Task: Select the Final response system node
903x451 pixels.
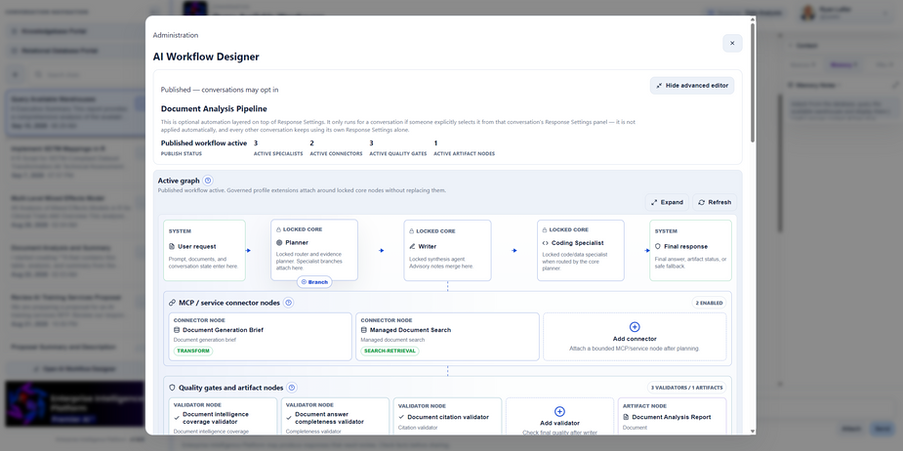Action: (x=690, y=250)
